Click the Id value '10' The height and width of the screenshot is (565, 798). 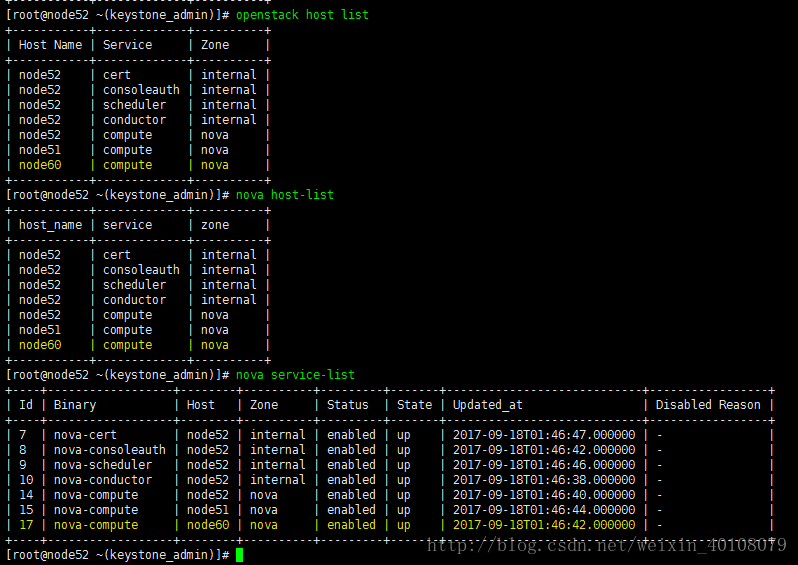[x=26, y=480]
